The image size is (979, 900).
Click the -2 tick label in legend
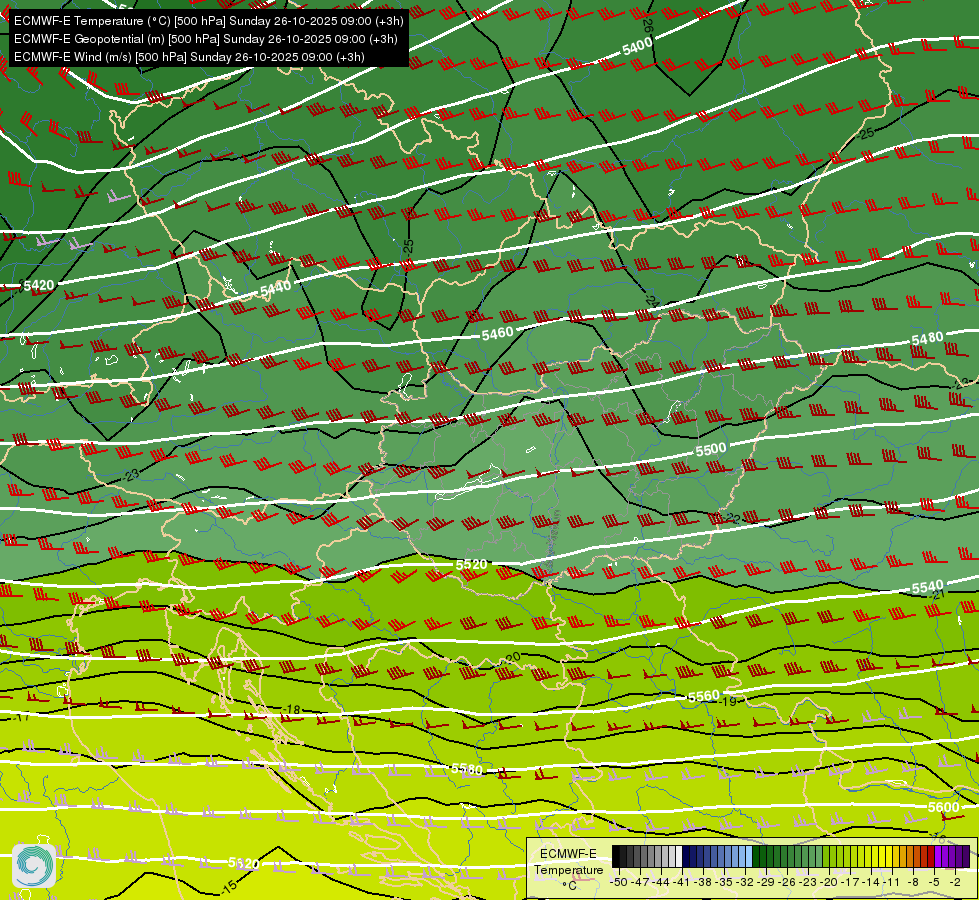(955, 882)
